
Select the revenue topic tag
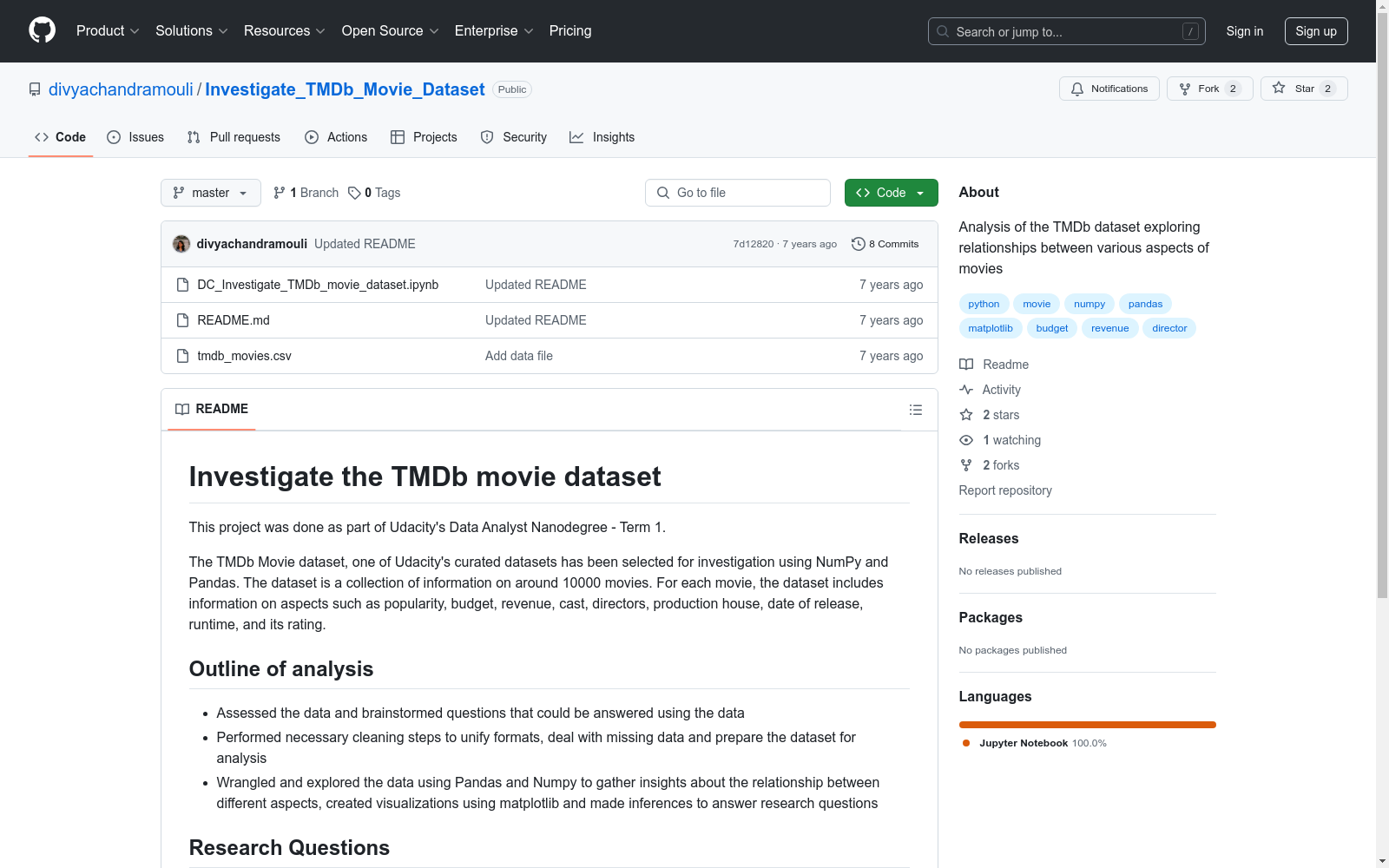pos(1109,328)
